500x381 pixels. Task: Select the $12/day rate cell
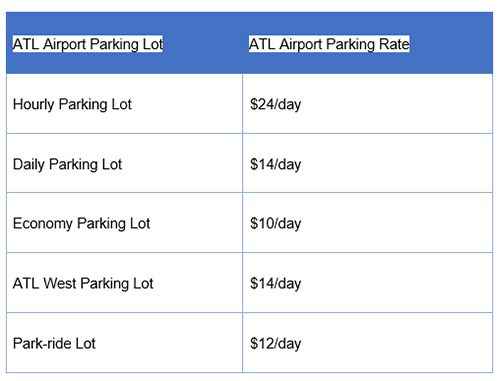(368, 343)
